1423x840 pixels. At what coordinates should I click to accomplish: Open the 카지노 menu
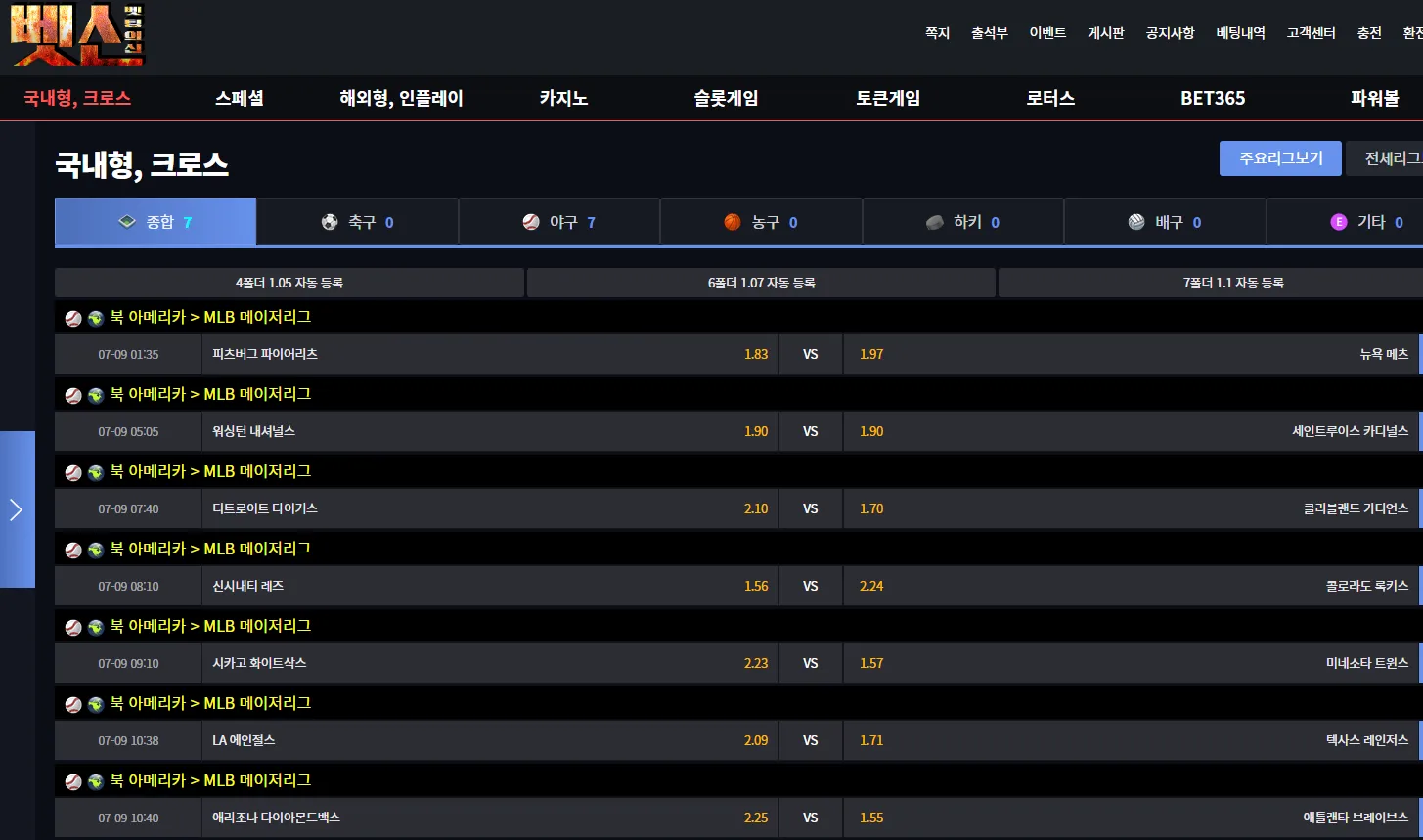[563, 98]
